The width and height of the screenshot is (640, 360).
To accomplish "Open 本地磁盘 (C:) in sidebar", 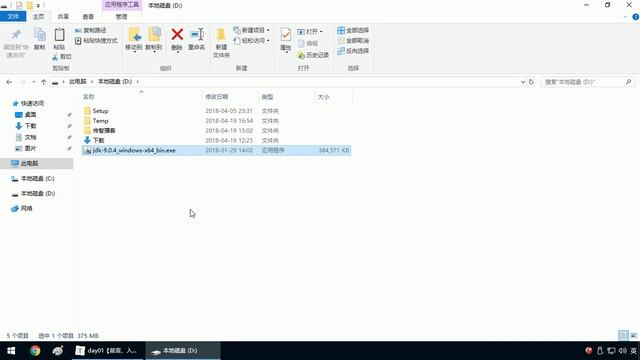I will point(38,178).
